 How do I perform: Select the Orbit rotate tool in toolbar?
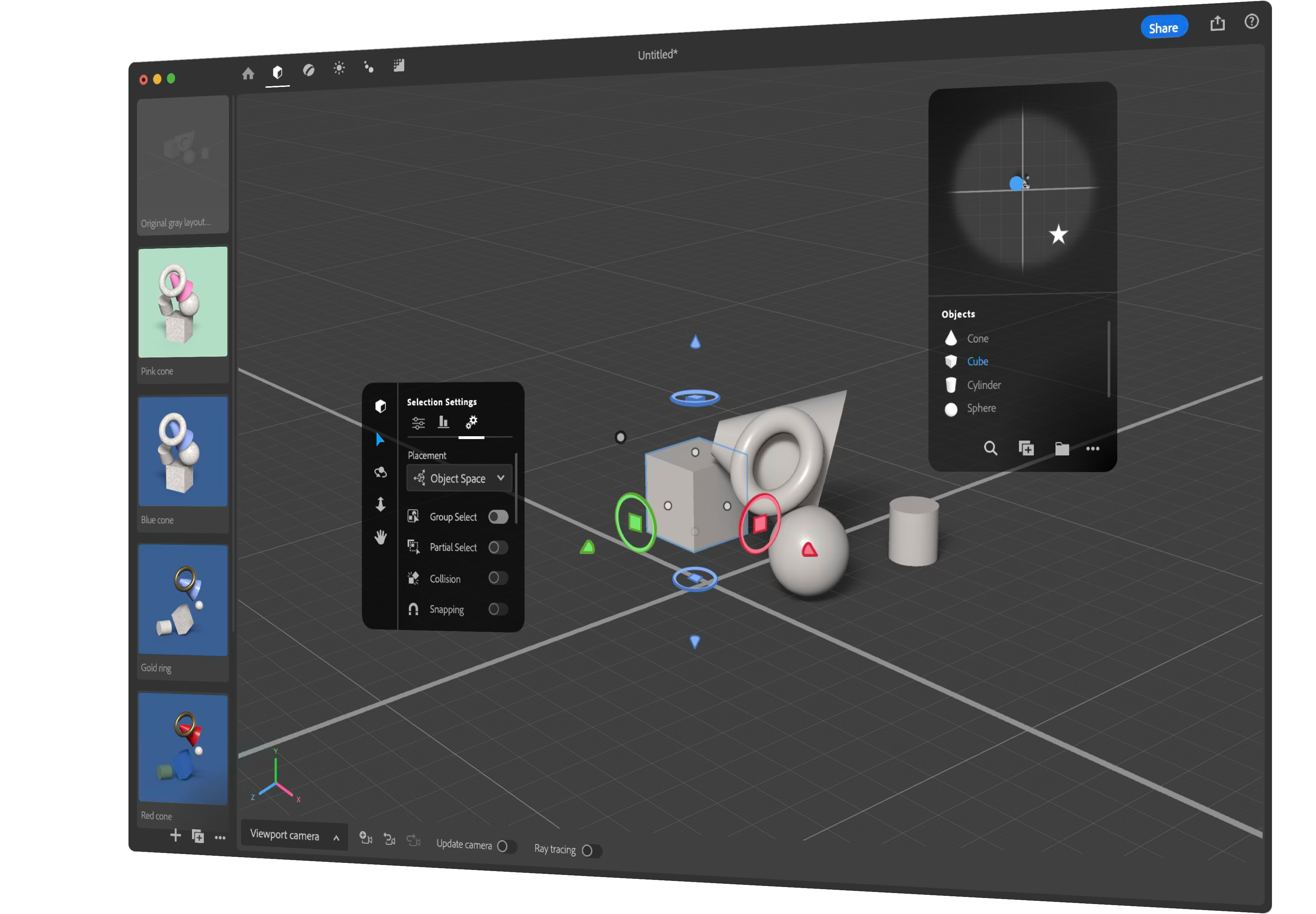[380, 472]
